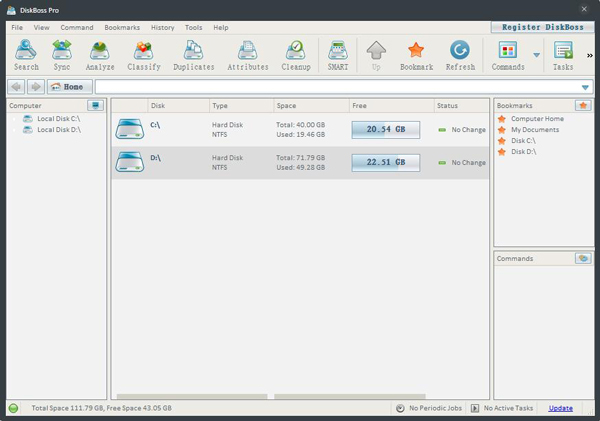Select Local Disk C:\ in tree
Viewport: 600px width, 421px height.
coord(59,119)
